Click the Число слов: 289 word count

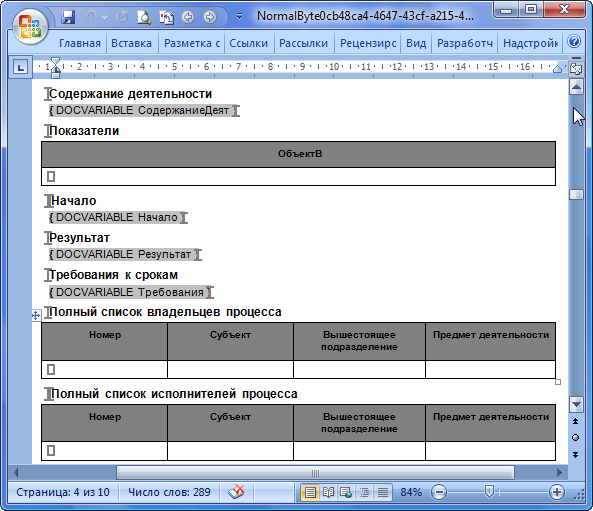pyautogui.click(x=169, y=492)
